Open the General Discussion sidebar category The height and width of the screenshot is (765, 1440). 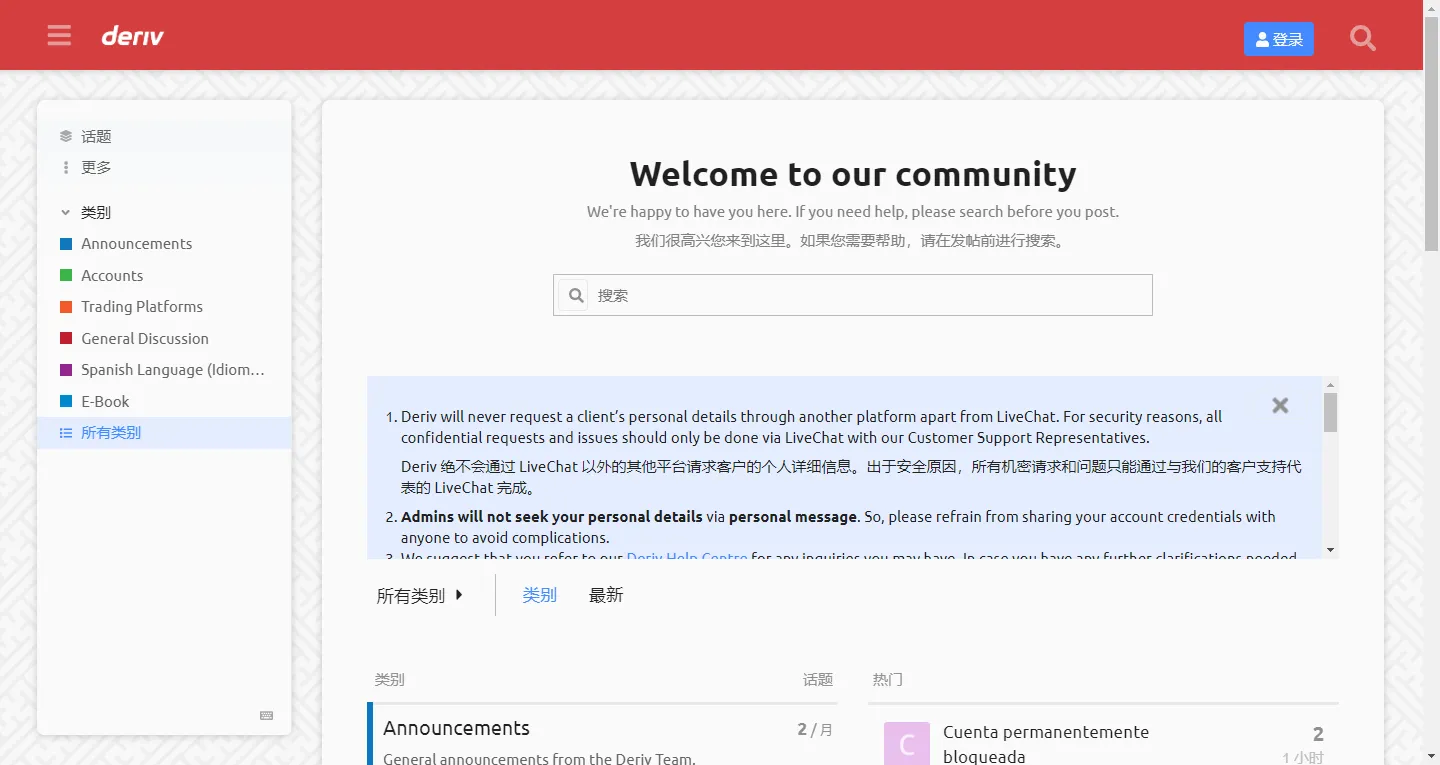pyautogui.click(x=164, y=338)
